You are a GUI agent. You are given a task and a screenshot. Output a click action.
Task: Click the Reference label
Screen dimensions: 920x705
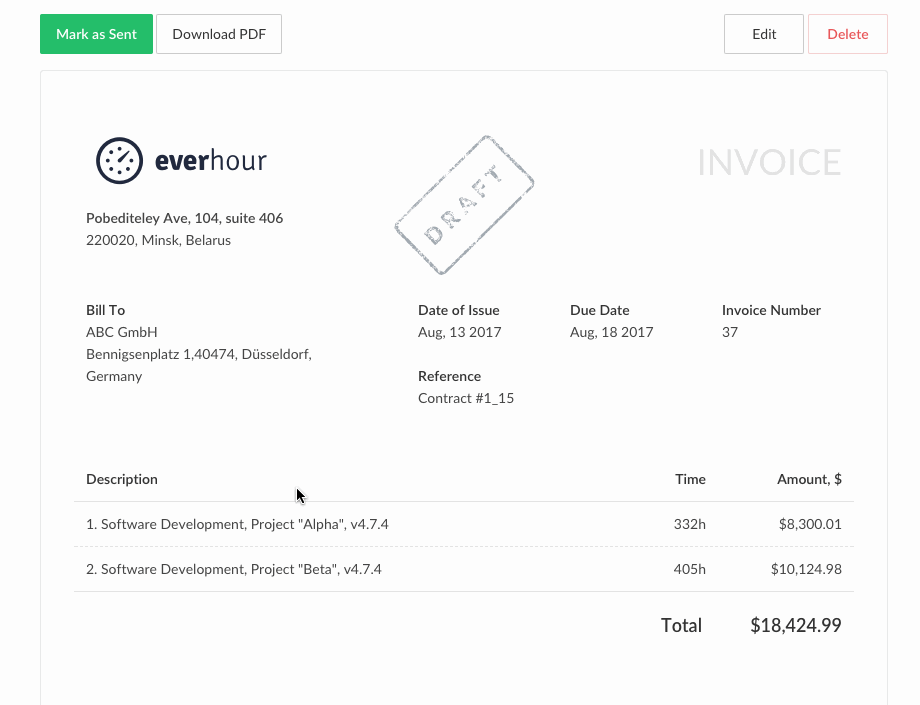coord(449,377)
